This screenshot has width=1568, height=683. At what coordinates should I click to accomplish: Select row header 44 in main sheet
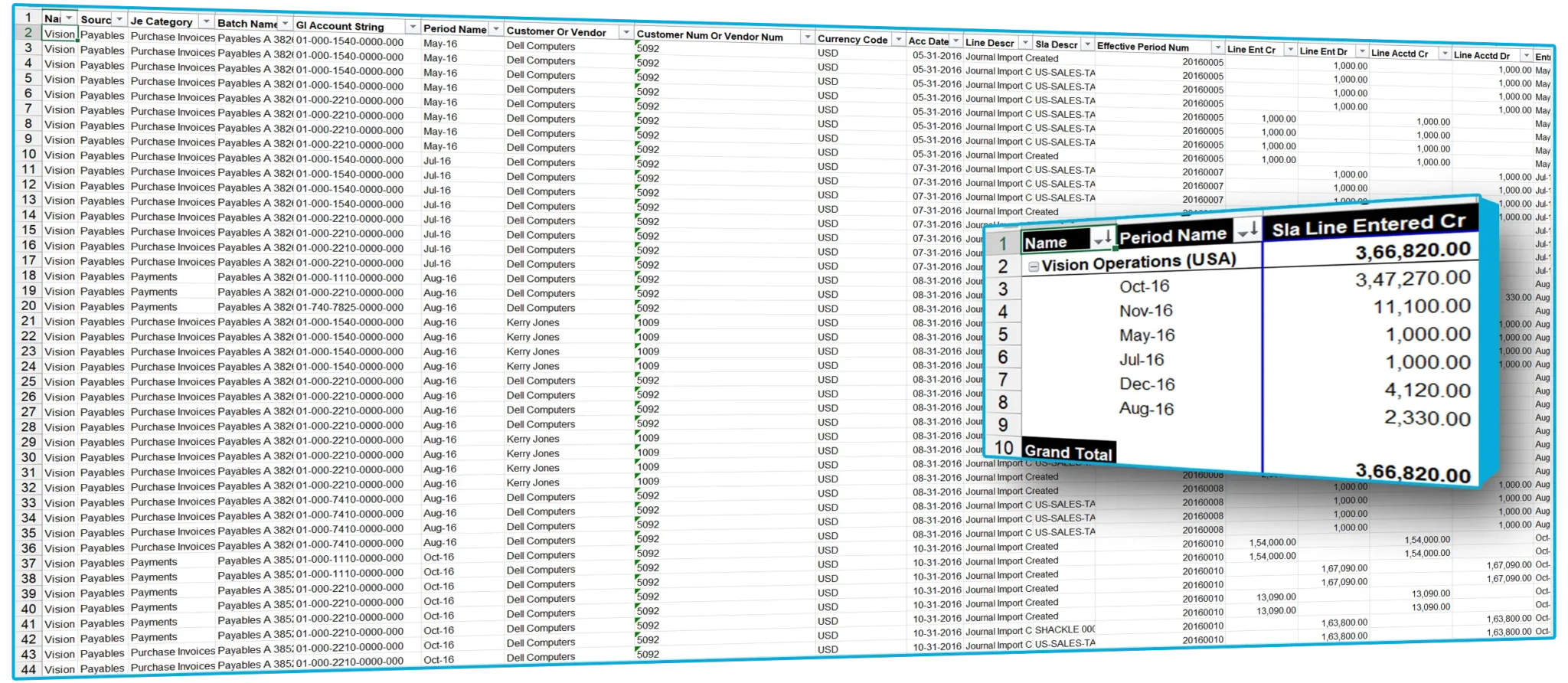click(28, 669)
